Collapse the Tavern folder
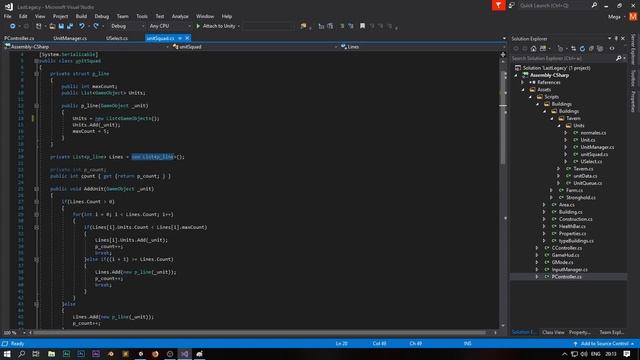The width and height of the screenshot is (640, 360). [x=552, y=118]
